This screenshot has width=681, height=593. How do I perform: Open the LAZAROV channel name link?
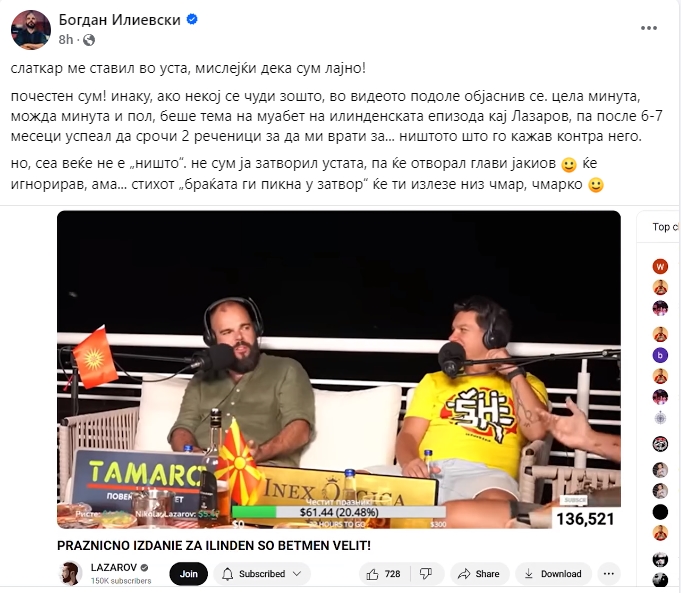tap(114, 567)
